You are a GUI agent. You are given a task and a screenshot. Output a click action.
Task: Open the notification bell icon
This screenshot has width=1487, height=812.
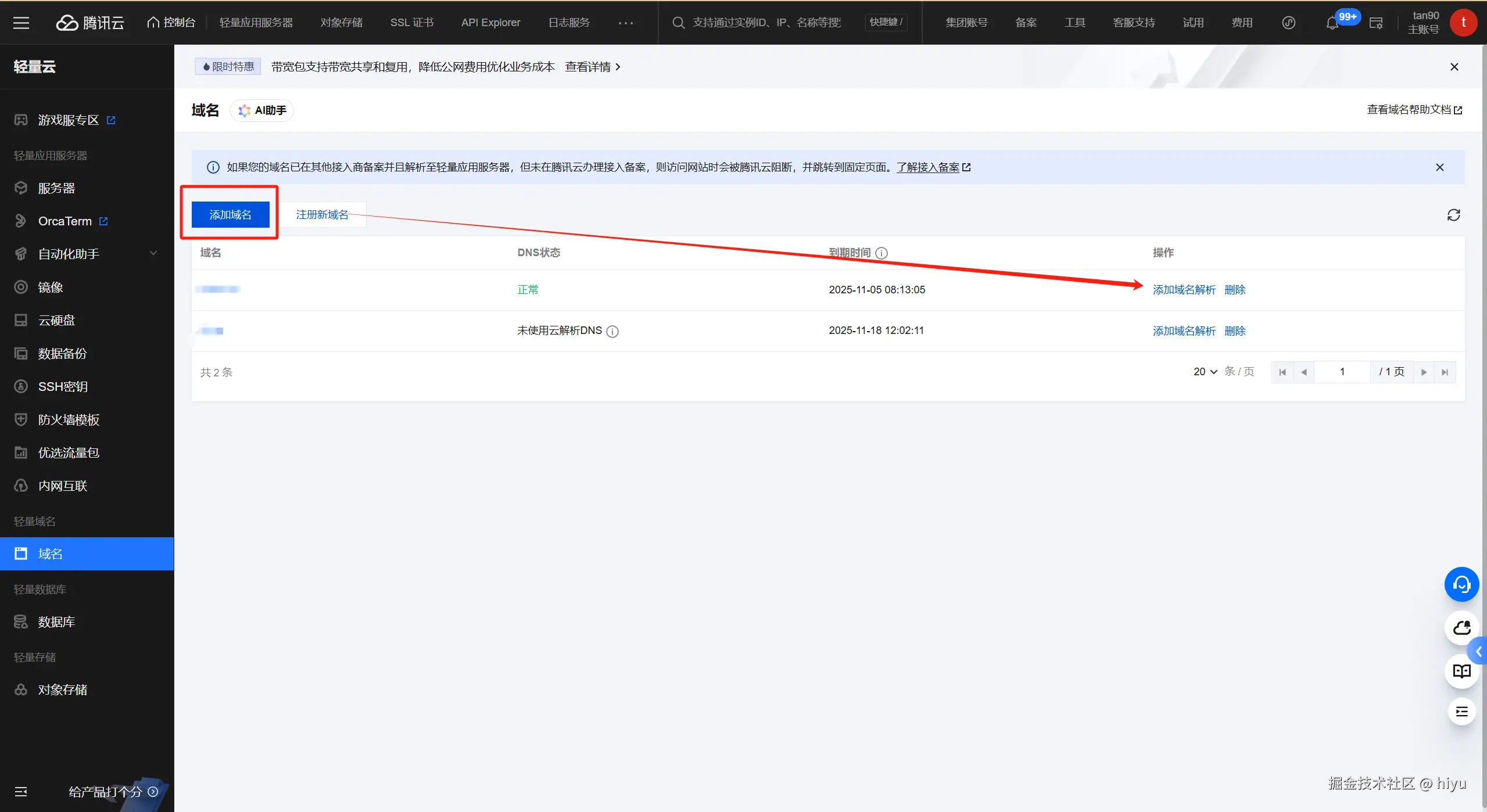point(1332,23)
